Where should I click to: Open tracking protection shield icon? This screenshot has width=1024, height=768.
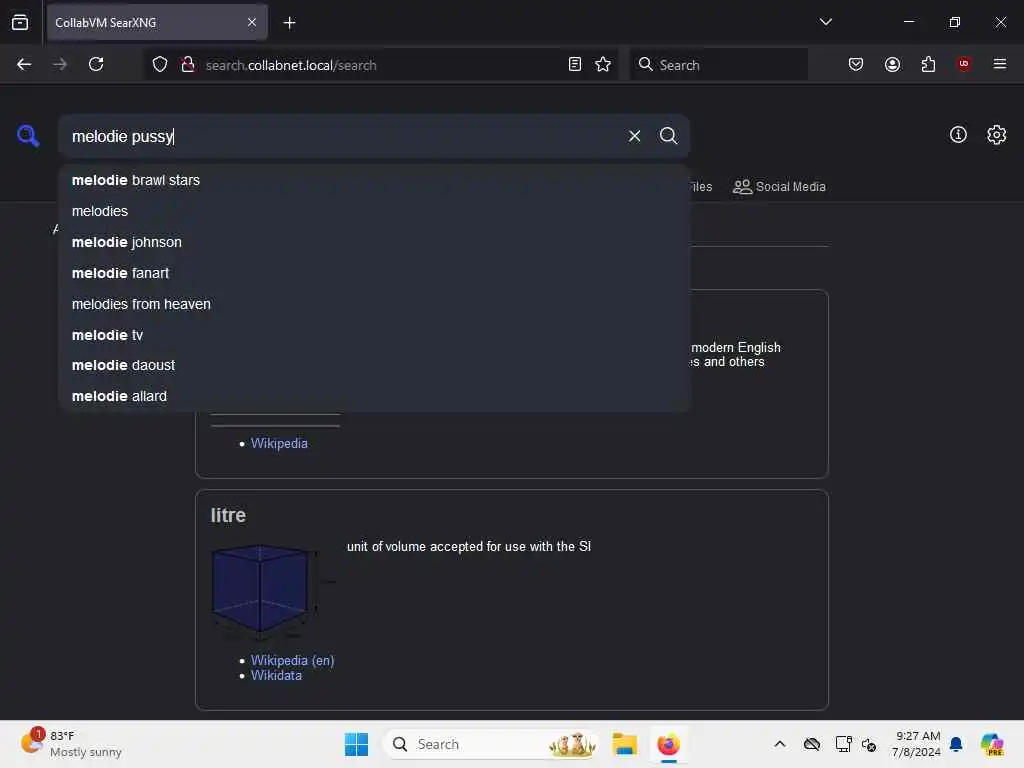[x=160, y=65]
